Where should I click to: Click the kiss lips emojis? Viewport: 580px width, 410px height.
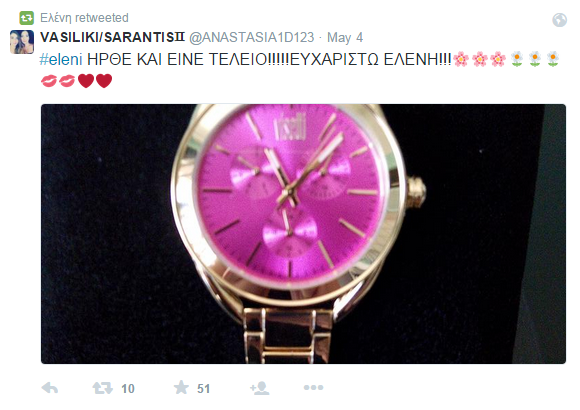tap(58, 81)
